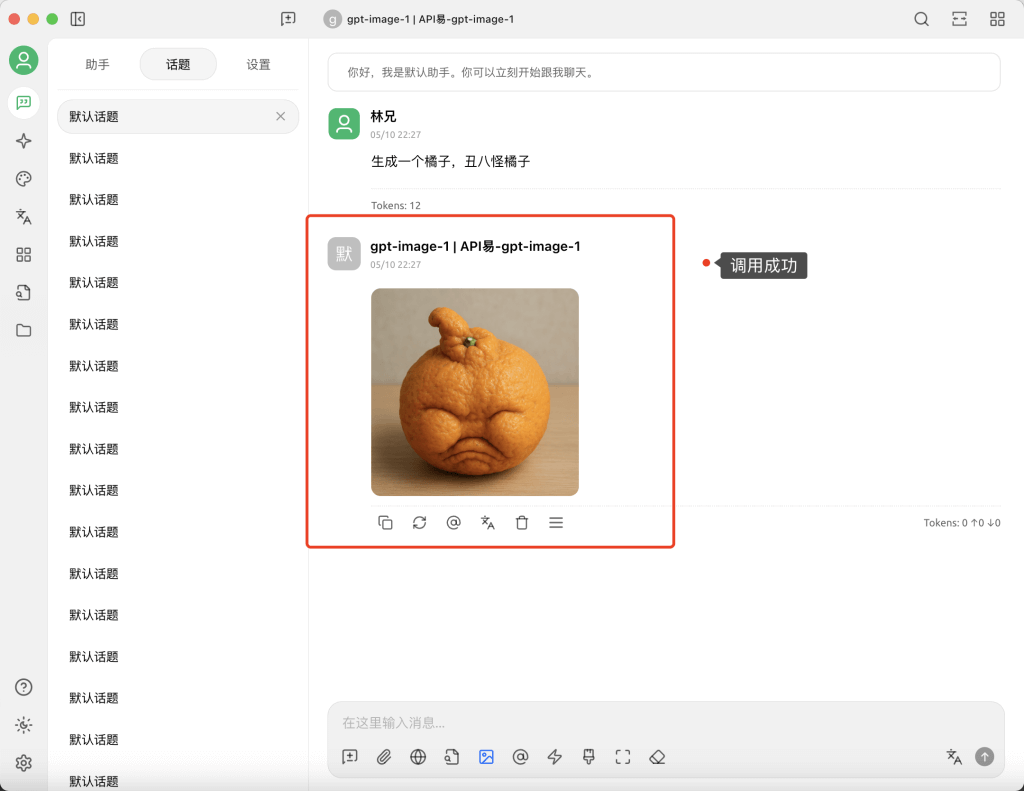Clear the 默认话题 search with the X
Viewport: 1024px width, 791px height.
point(280,116)
